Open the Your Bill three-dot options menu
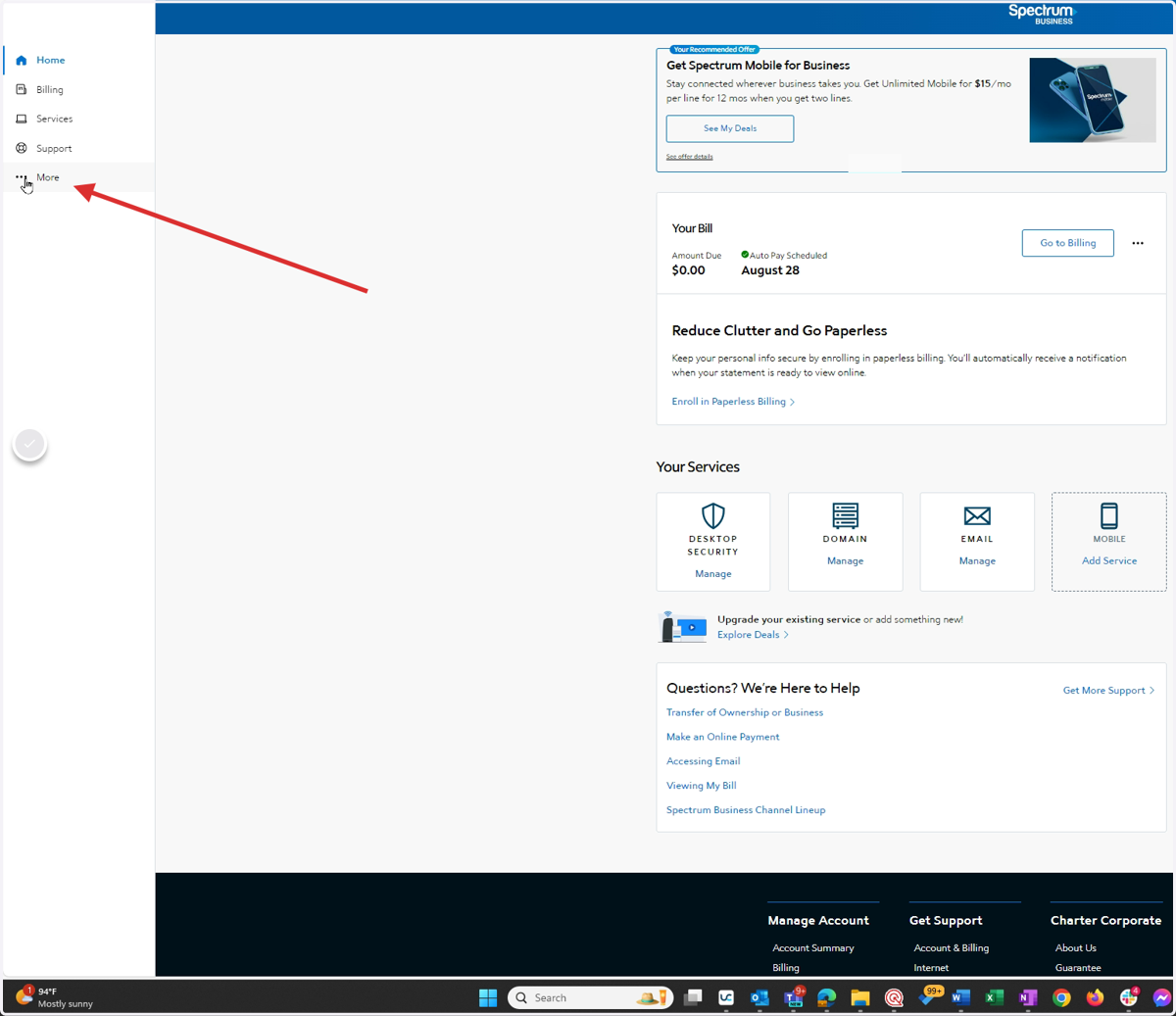This screenshot has width=1176, height=1016. click(x=1138, y=243)
